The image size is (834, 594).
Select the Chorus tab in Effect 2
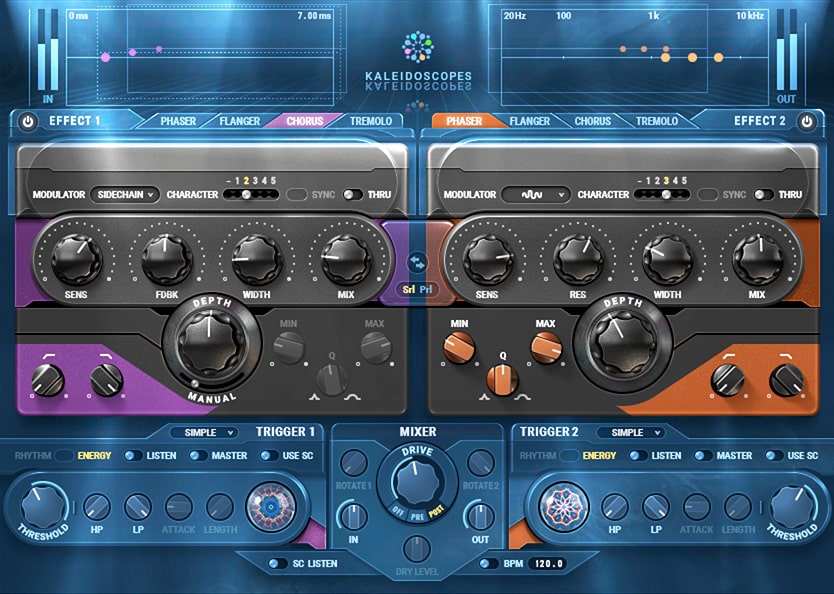(x=593, y=121)
